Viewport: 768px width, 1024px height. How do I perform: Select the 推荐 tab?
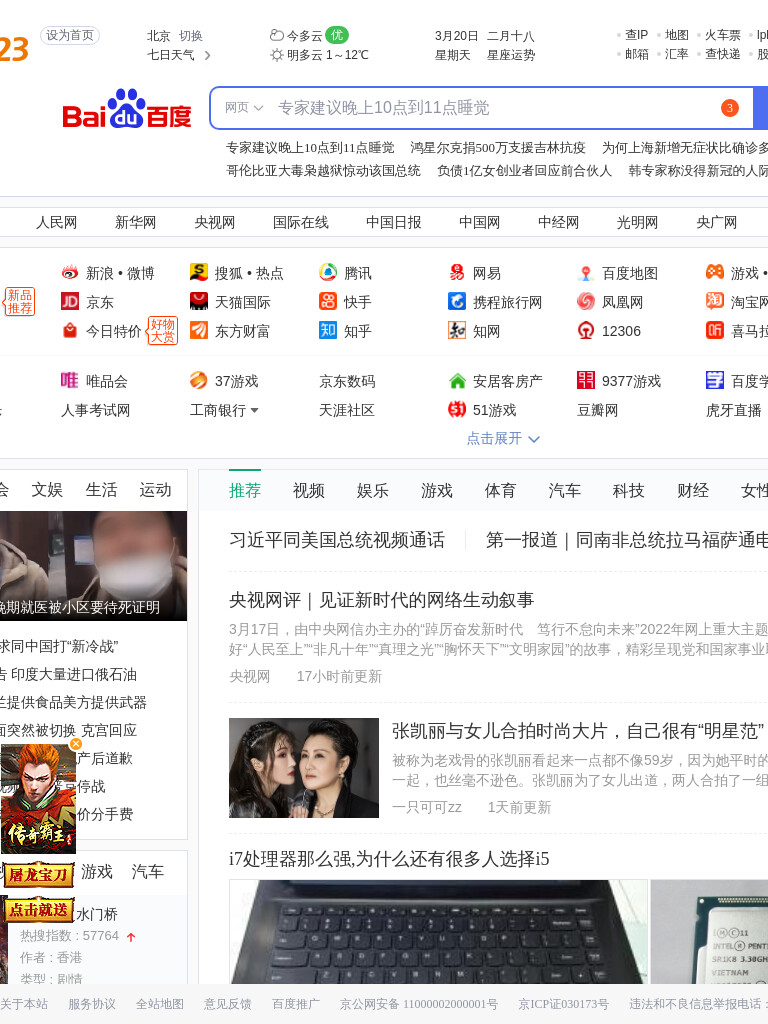tap(245, 490)
